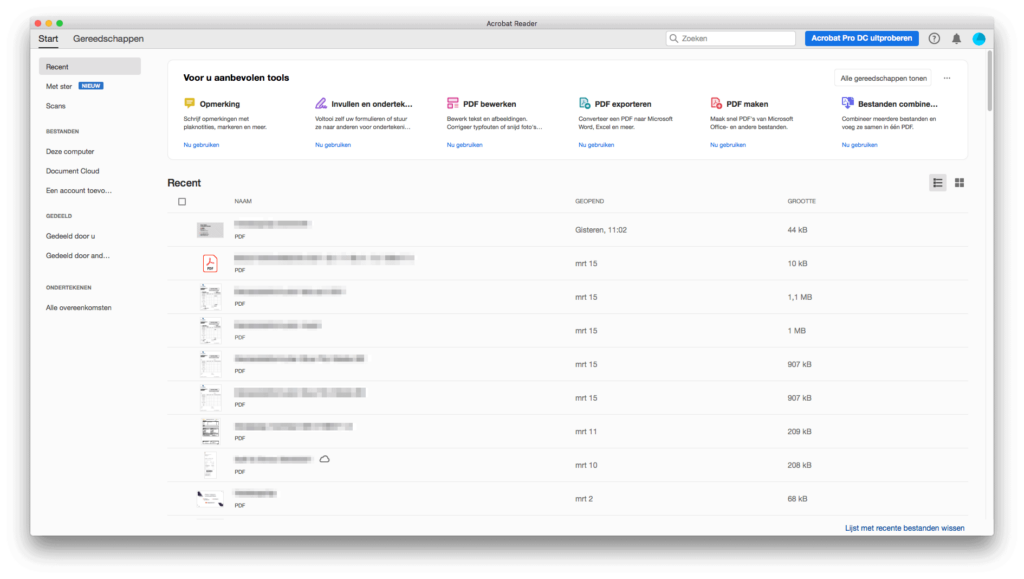This screenshot has width=1024, height=579.
Task: Click the Bestanden combineren tool icon
Action: [x=848, y=103]
